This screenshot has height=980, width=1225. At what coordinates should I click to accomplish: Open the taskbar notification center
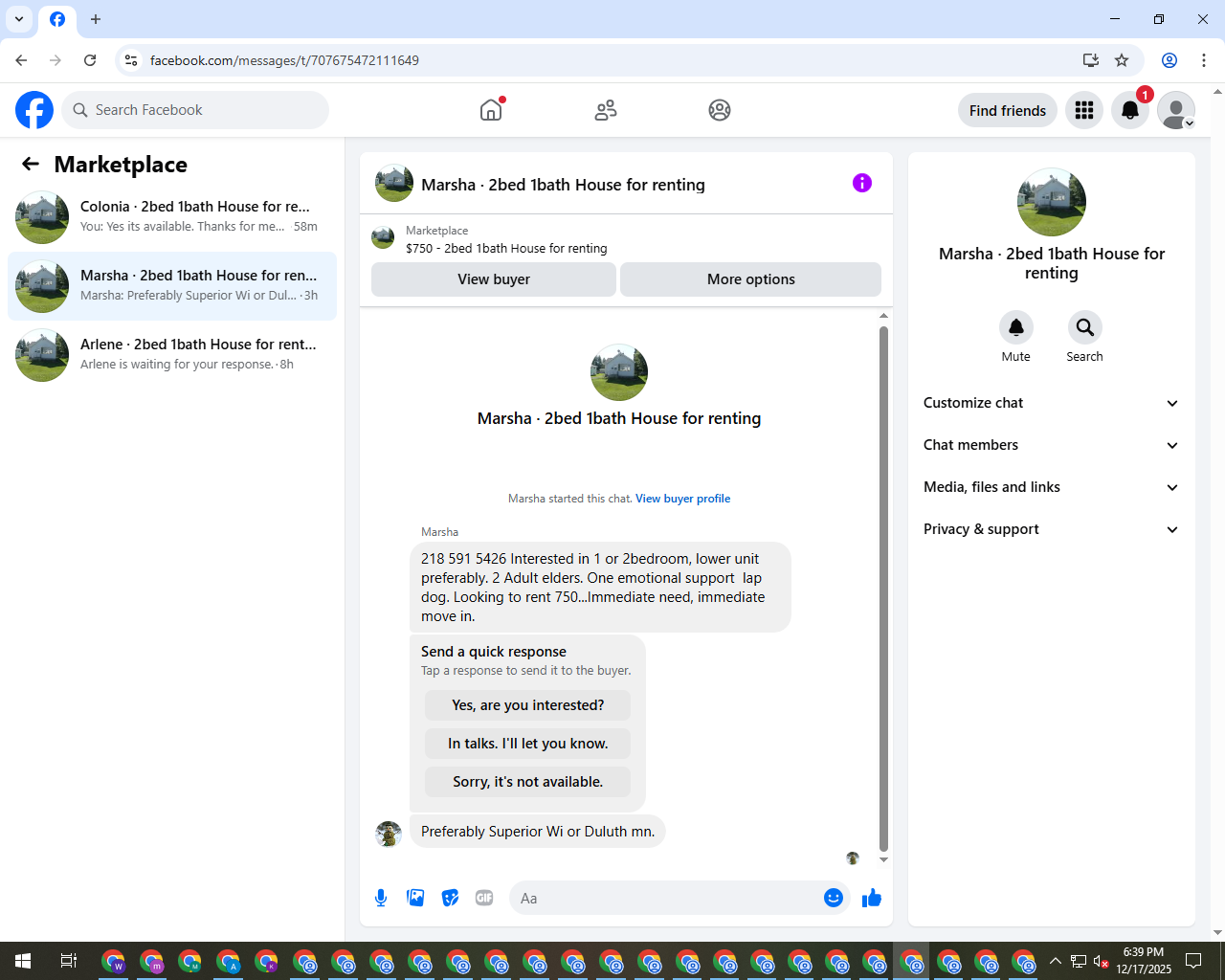pos(1193,961)
